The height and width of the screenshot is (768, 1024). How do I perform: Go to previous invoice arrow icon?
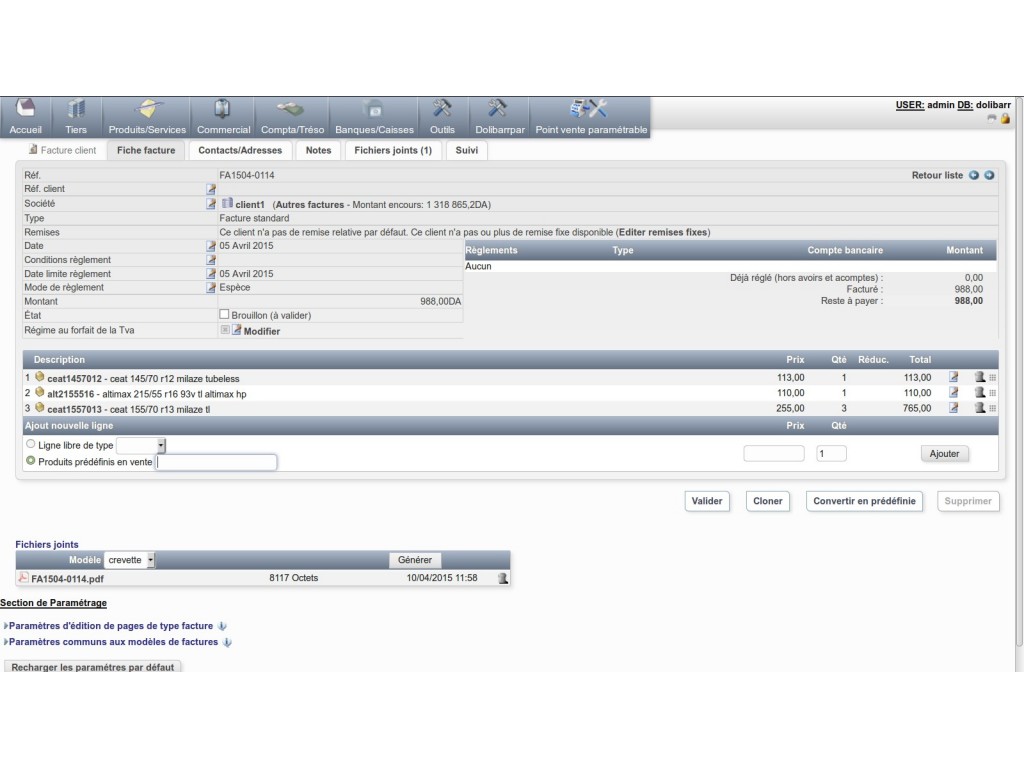(x=974, y=175)
